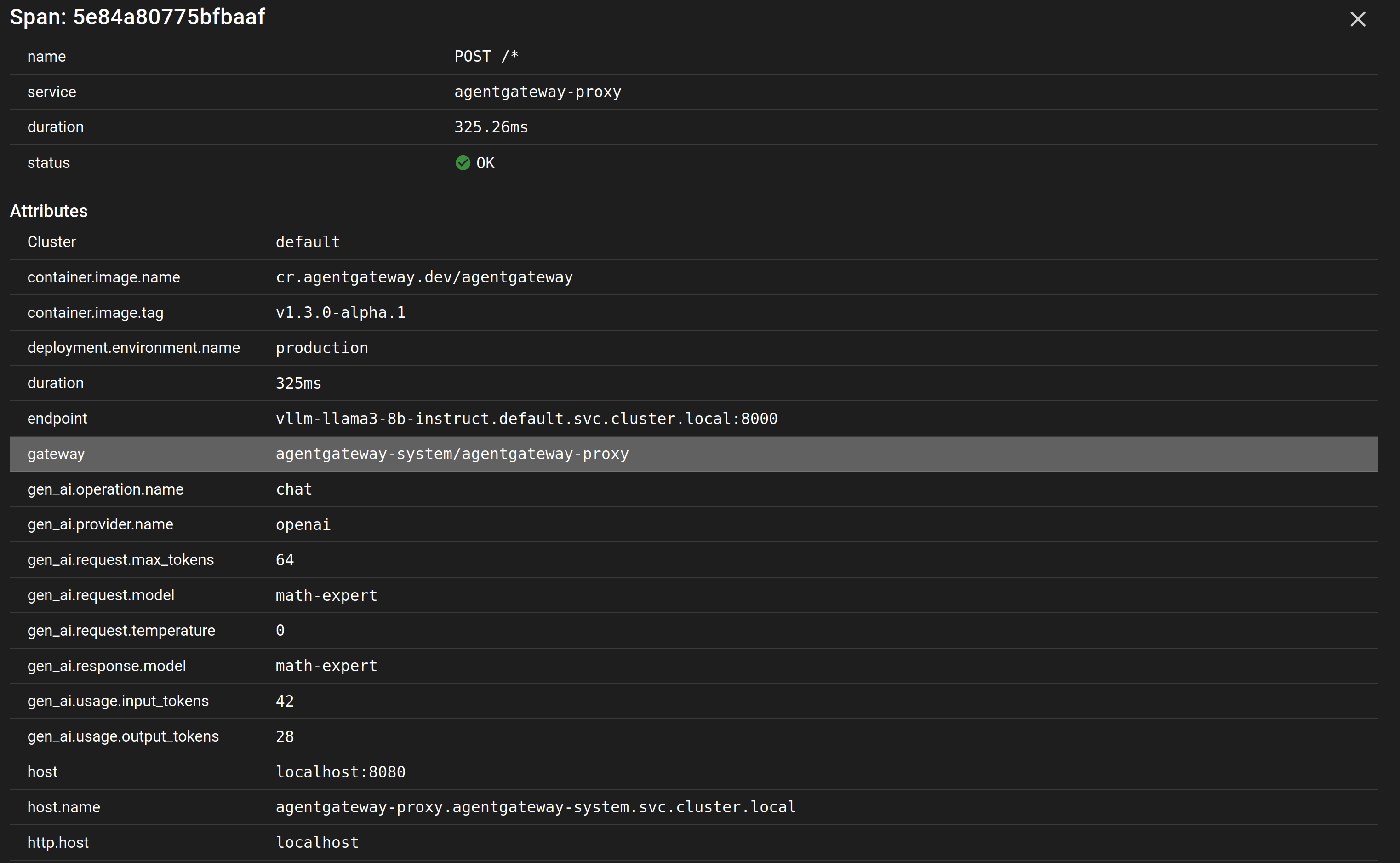The width and height of the screenshot is (1400, 863).
Task: Select the input_tokens value 42
Action: coord(285,702)
